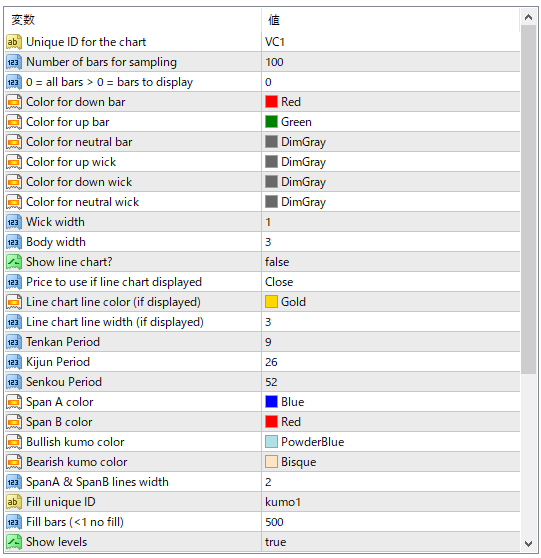
Task: Open the Blue dropdown for Span A color
Action: click(x=391, y=402)
